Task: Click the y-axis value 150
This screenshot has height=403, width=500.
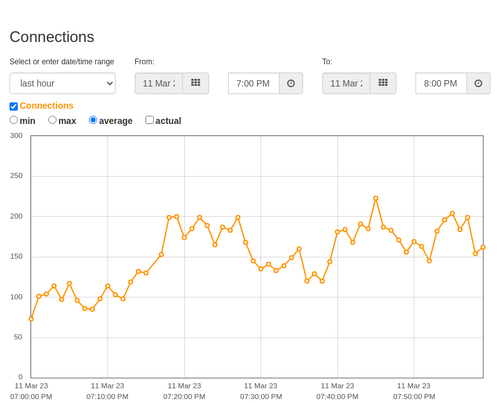Action: point(16,256)
